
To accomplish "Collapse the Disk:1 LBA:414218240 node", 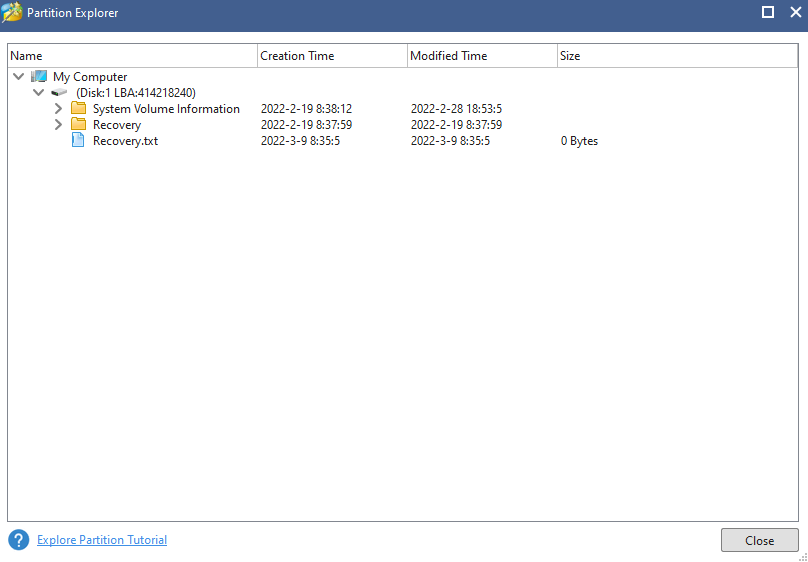I will tap(38, 93).
